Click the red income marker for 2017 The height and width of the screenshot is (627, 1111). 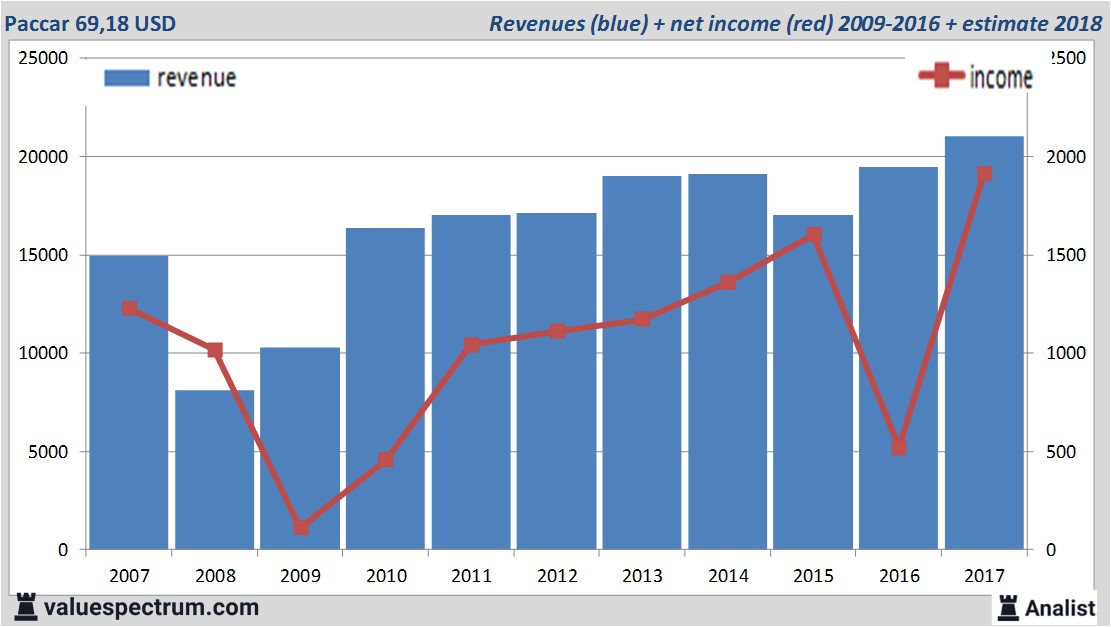tap(984, 173)
